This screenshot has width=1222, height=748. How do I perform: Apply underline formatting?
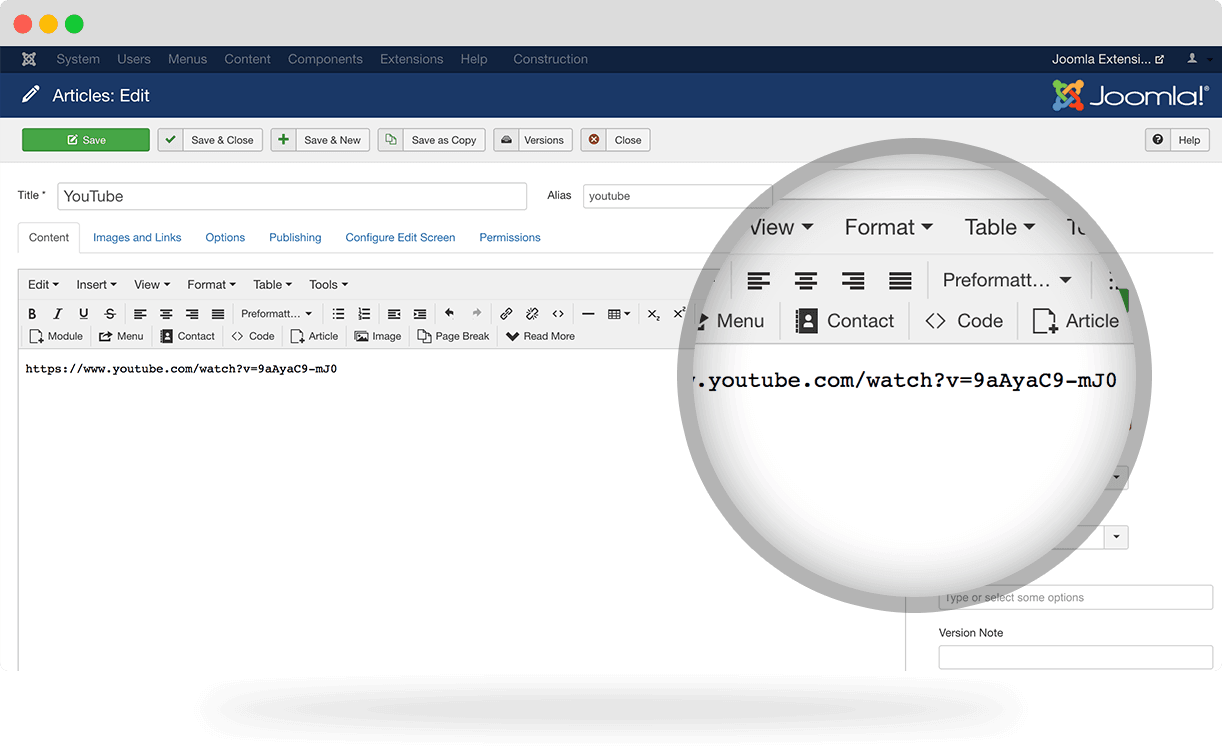pos(84,314)
